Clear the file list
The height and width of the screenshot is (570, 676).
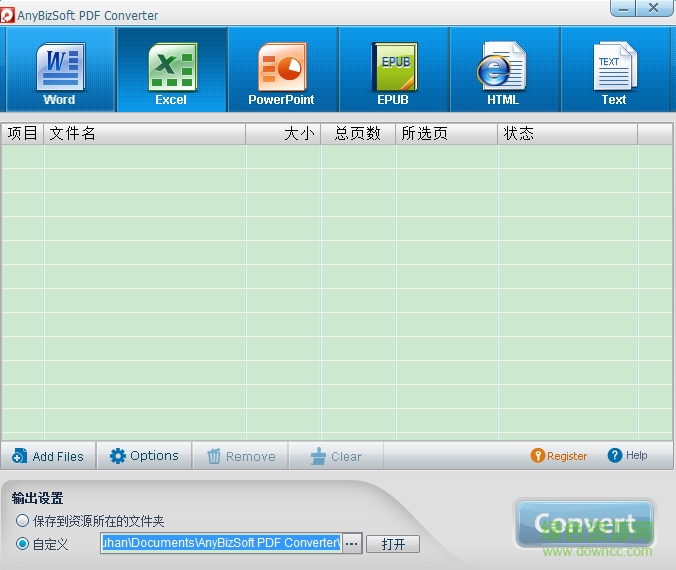[x=336, y=456]
